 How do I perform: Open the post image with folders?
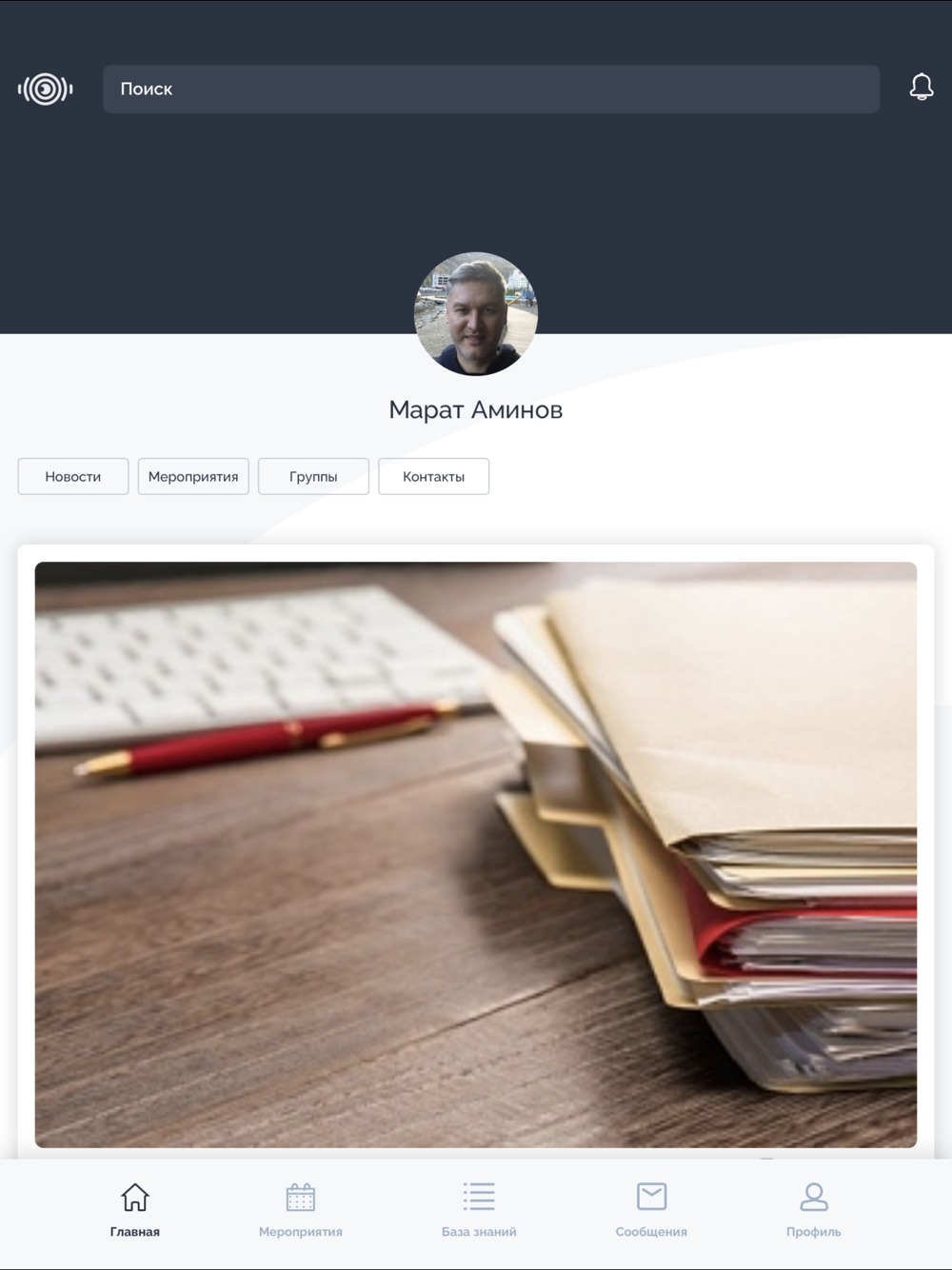click(x=476, y=855)
